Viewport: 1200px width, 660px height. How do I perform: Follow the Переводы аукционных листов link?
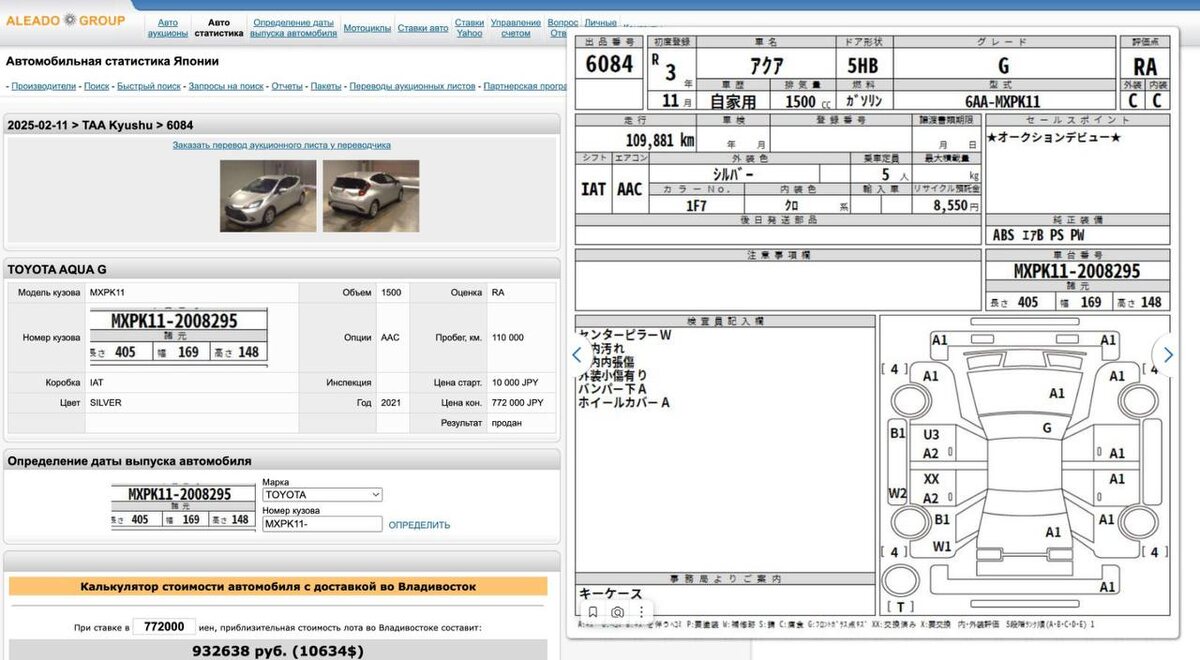pos(412,87)
